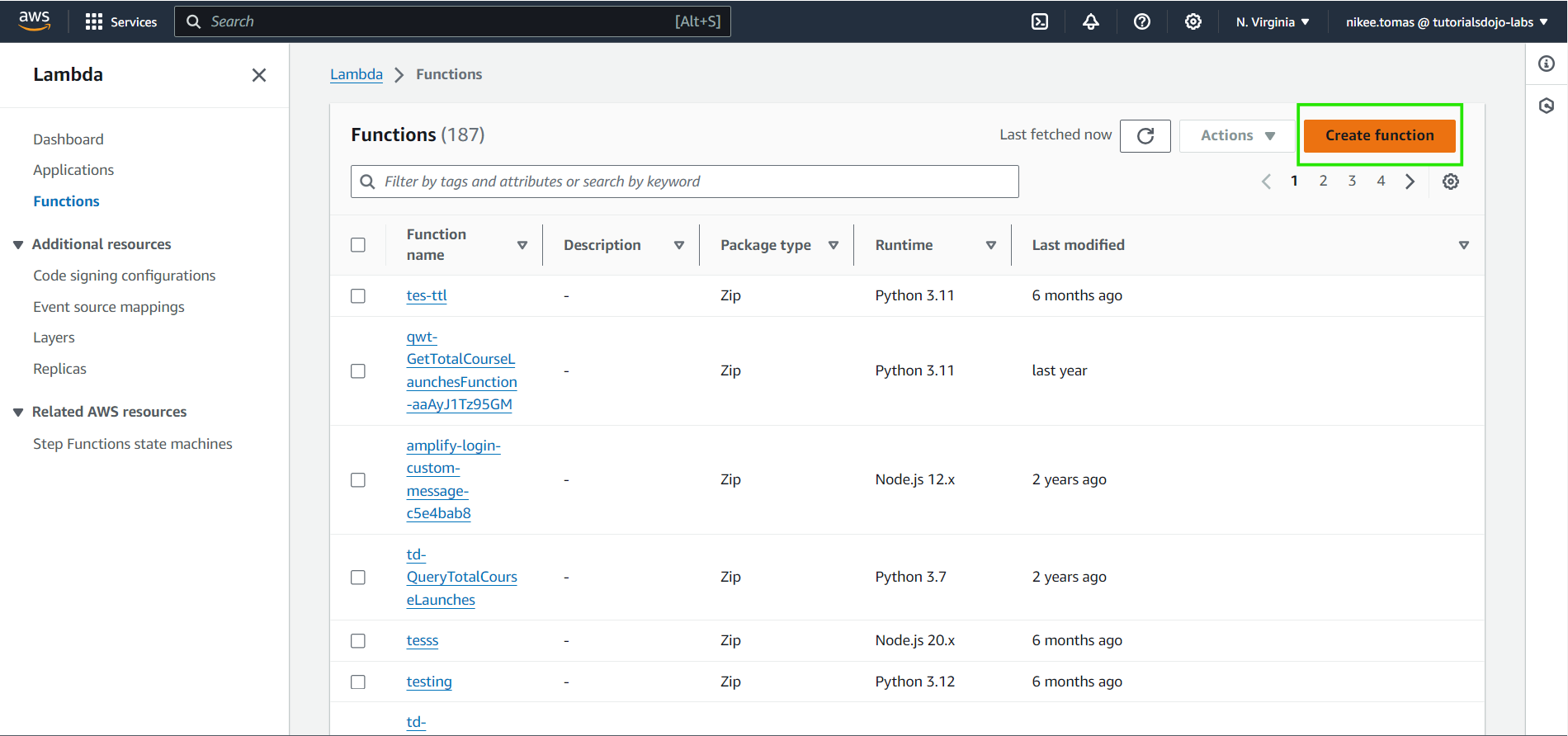Open the tes-ttl function
The height and width of the screenshot is (736, 1568).
tap(427, 295)
